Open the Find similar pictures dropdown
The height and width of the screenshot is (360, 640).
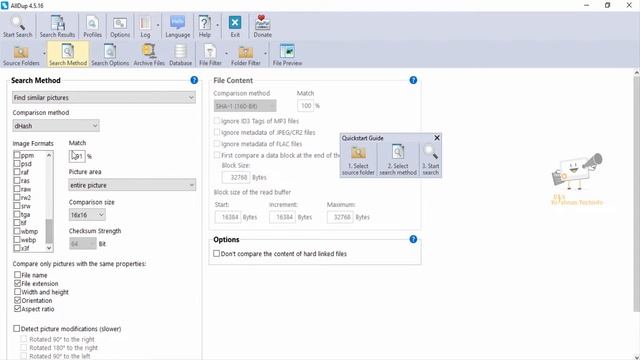click(x=104, y=98)
